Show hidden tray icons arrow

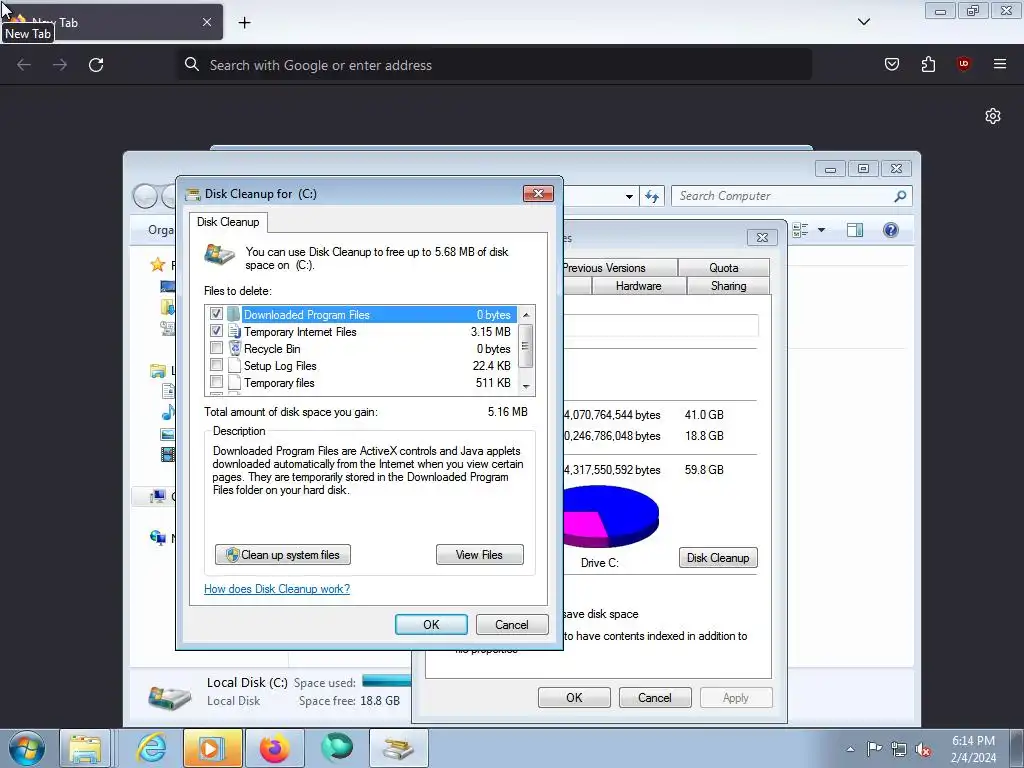coord(850,749)
